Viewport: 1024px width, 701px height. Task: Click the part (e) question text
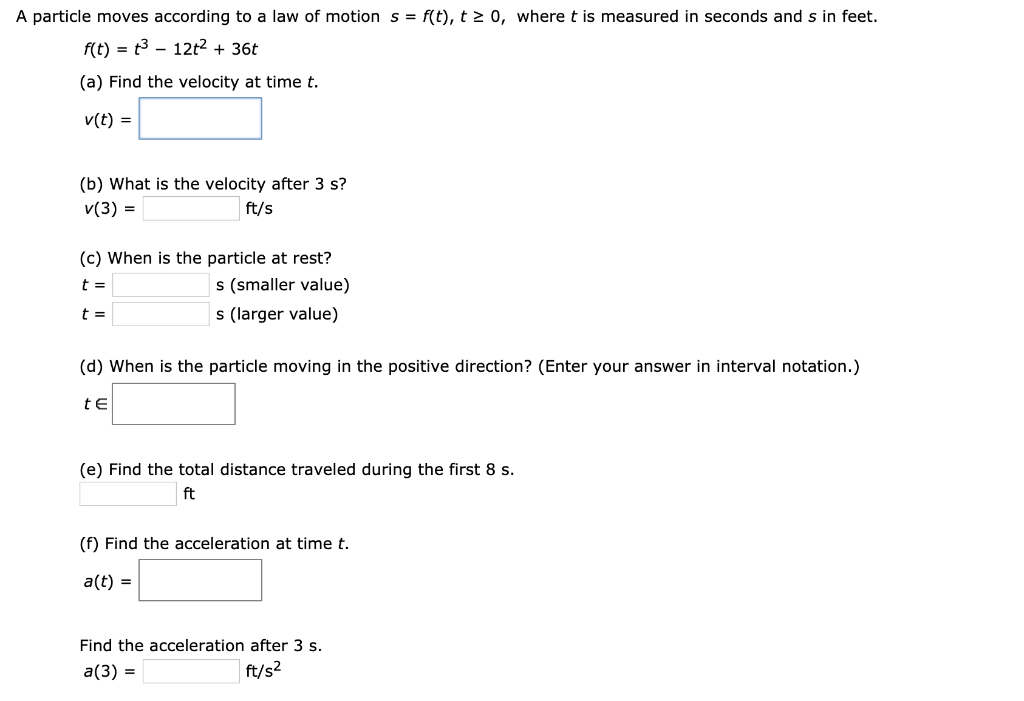point(296,469)
